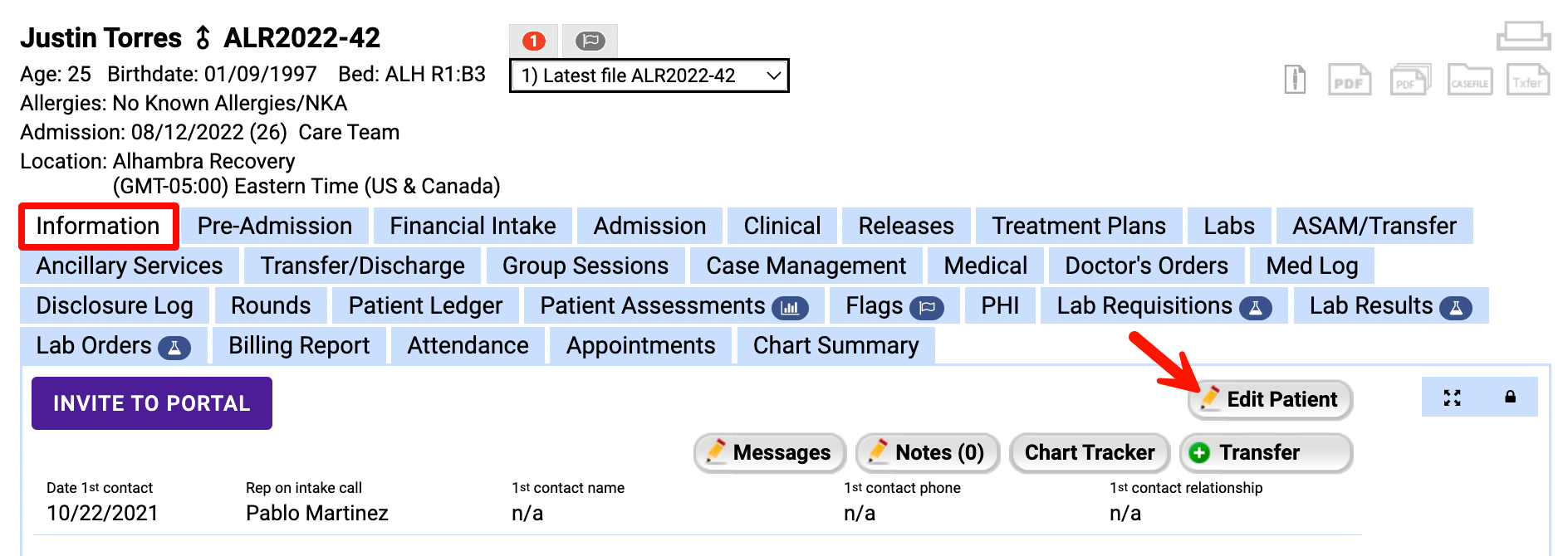This screenshot has height=556, width=1568.
Task: Open the Doctor's Orders tab
Action: pos(1145,266)
